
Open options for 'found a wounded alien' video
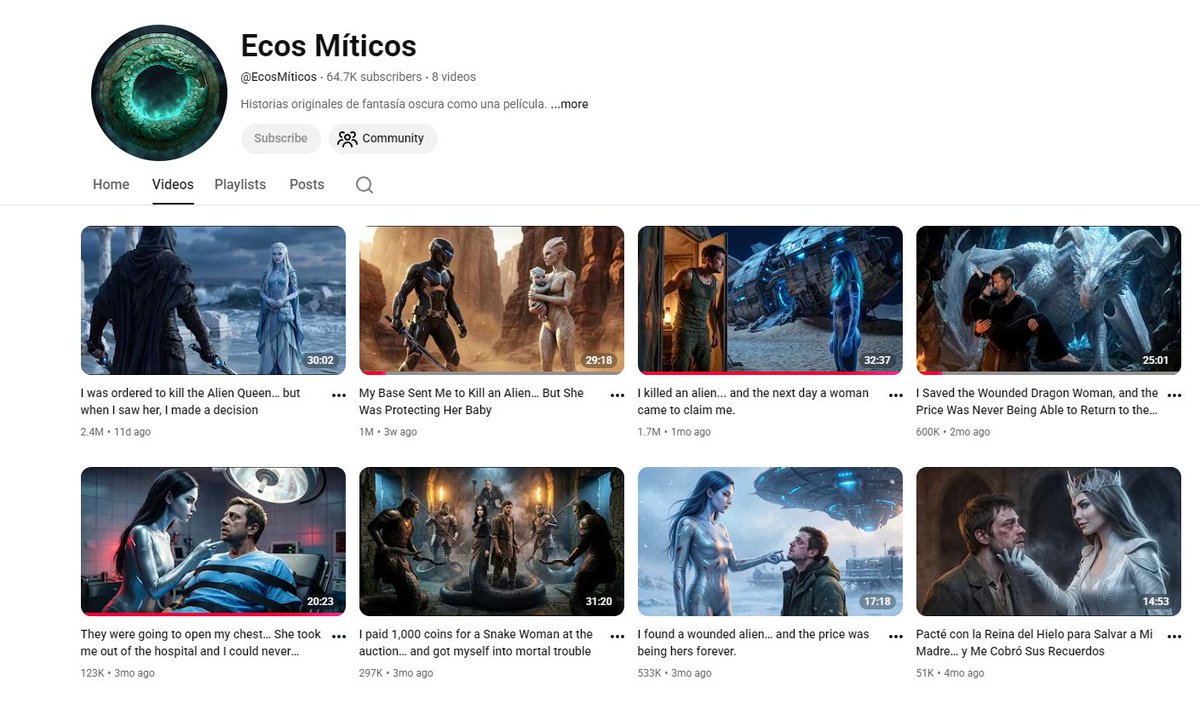click(896, 636)
